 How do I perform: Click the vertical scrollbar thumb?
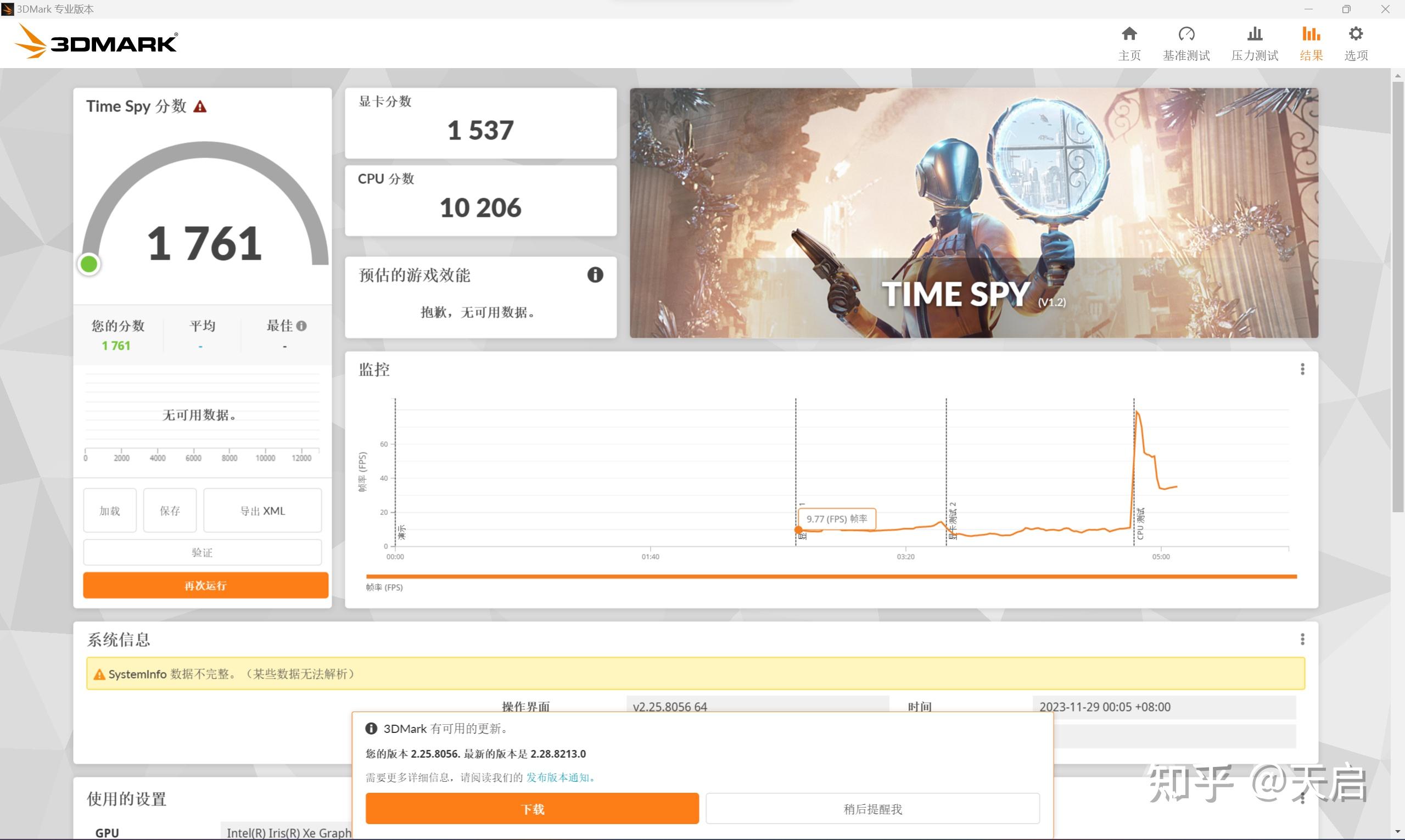(1398, 296)
